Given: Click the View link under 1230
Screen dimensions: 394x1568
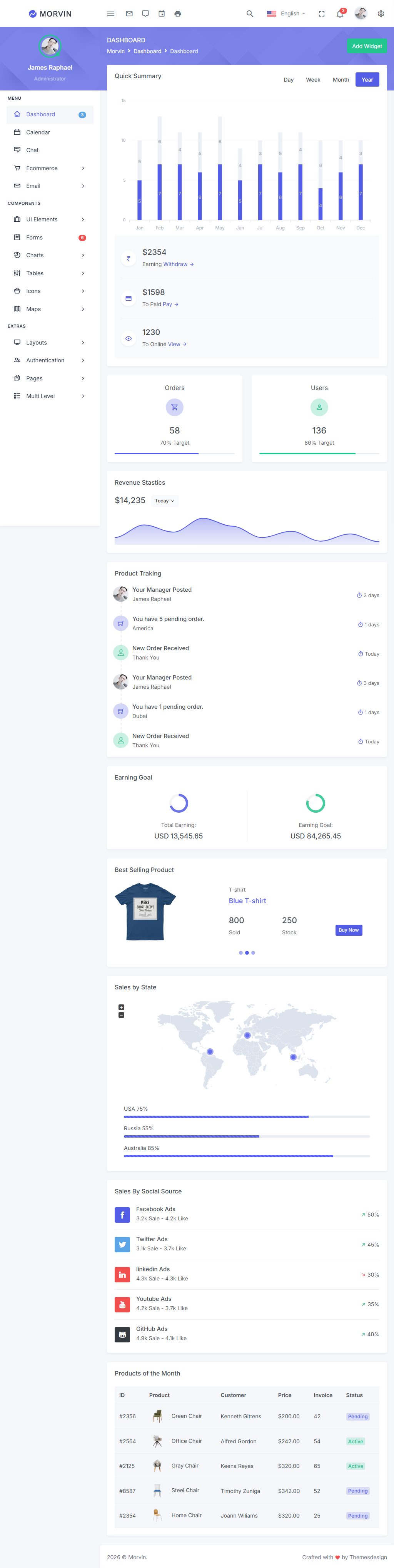Looking at the screenshot, I should click(x=177, y=345).
